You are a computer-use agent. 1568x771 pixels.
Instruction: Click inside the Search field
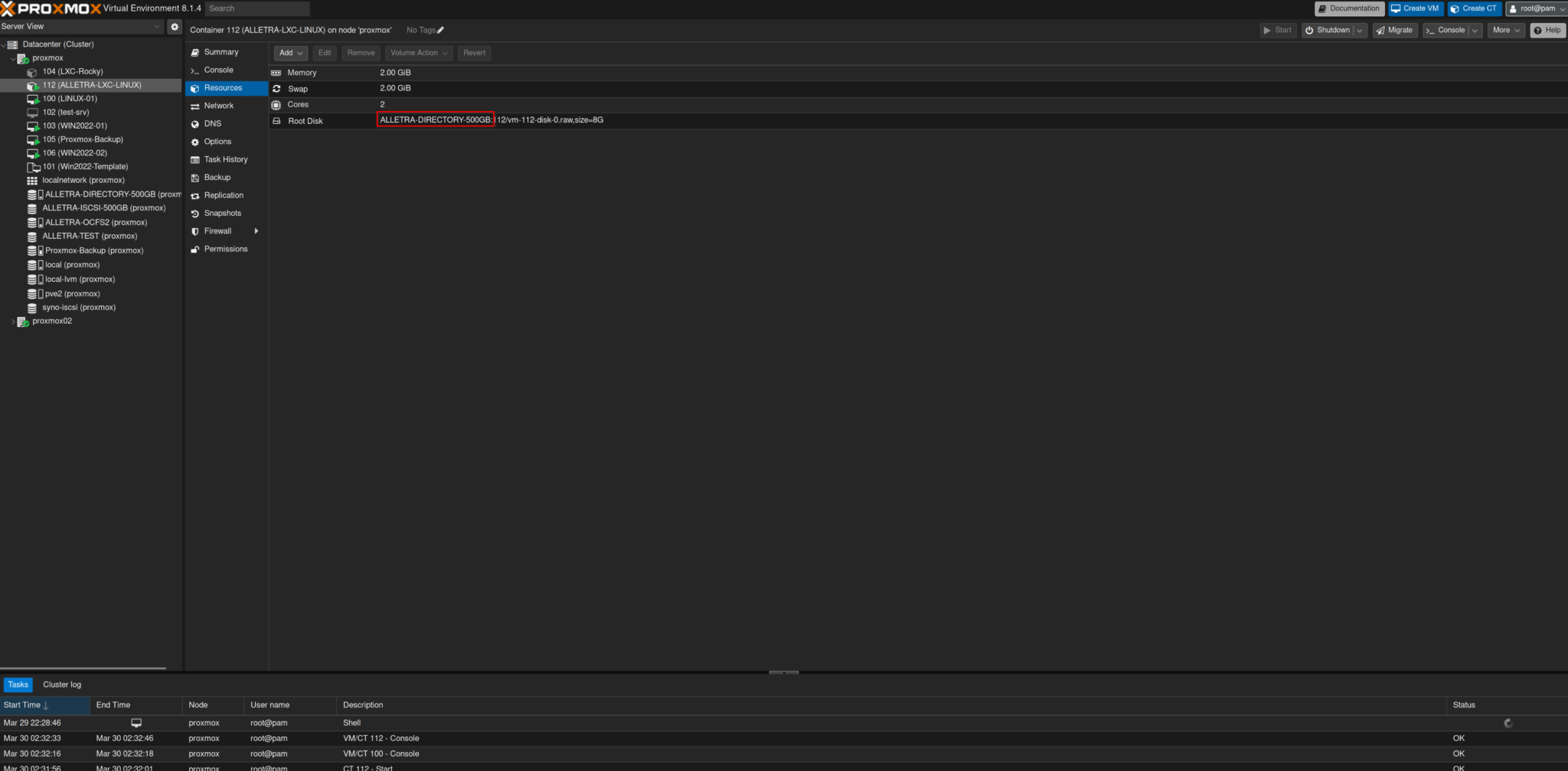click(256, 8)
